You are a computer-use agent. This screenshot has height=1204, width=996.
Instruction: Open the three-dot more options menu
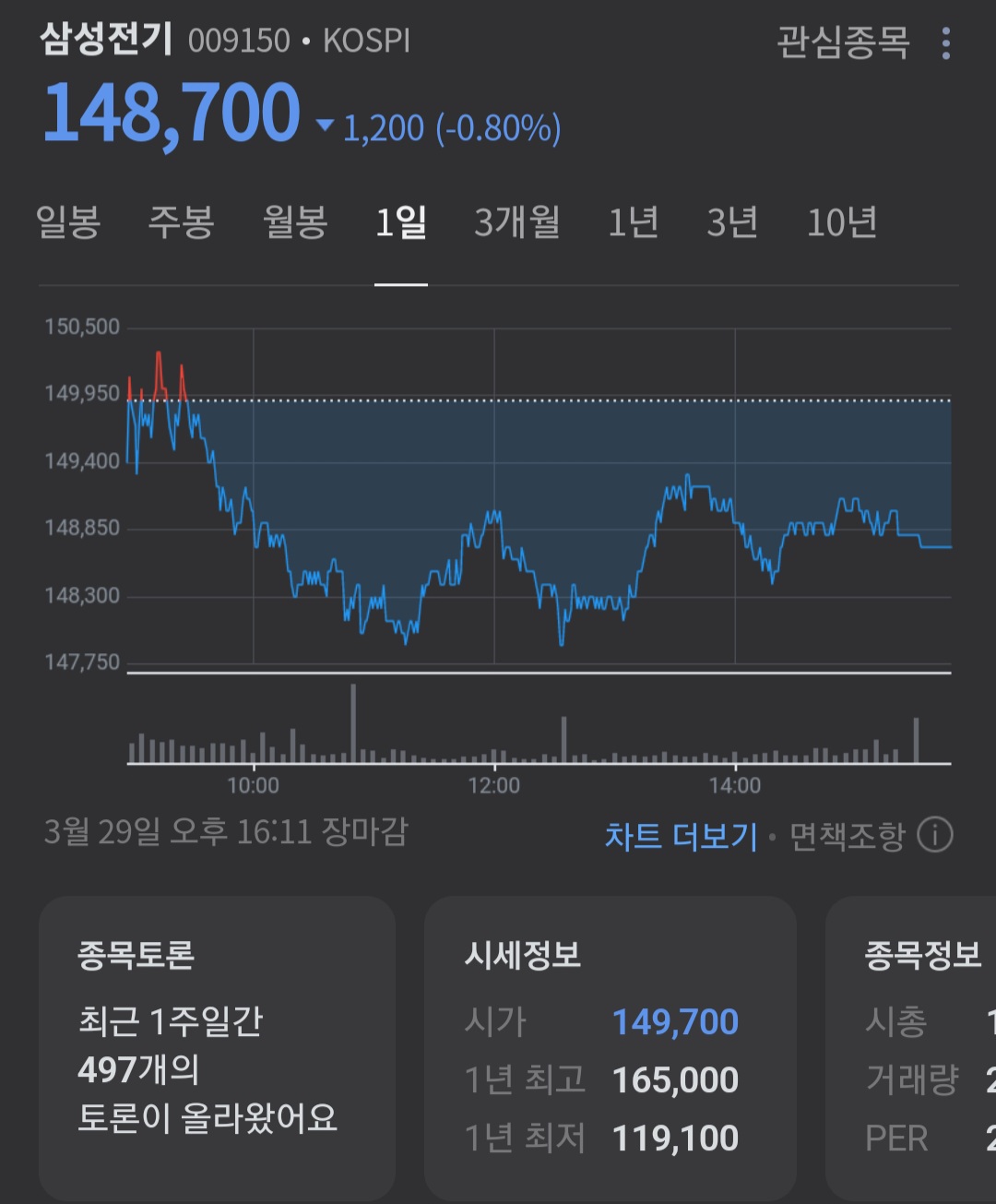[x=946, y=43]
